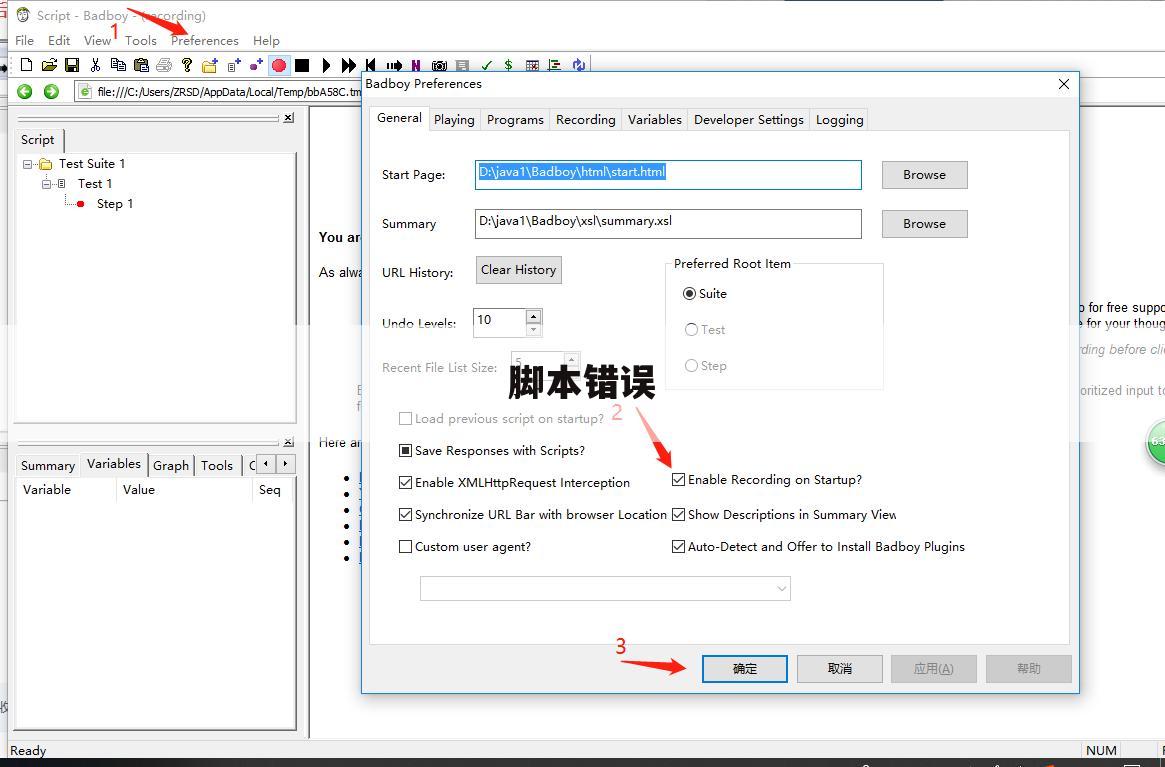The width and height of the screenshot is (1165, 767).
Task: Browse for the Summary xsl file
Action: pyautogui.click(x=924, y=224)
